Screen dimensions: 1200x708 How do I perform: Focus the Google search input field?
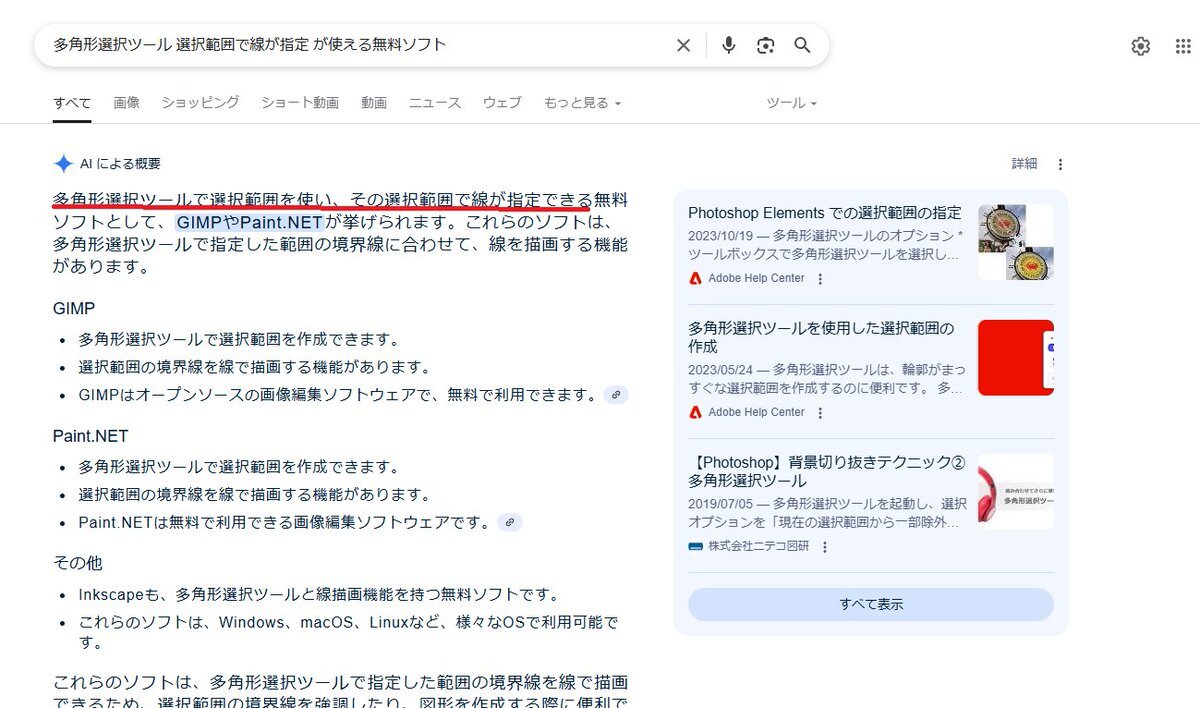tap(350, 45)
